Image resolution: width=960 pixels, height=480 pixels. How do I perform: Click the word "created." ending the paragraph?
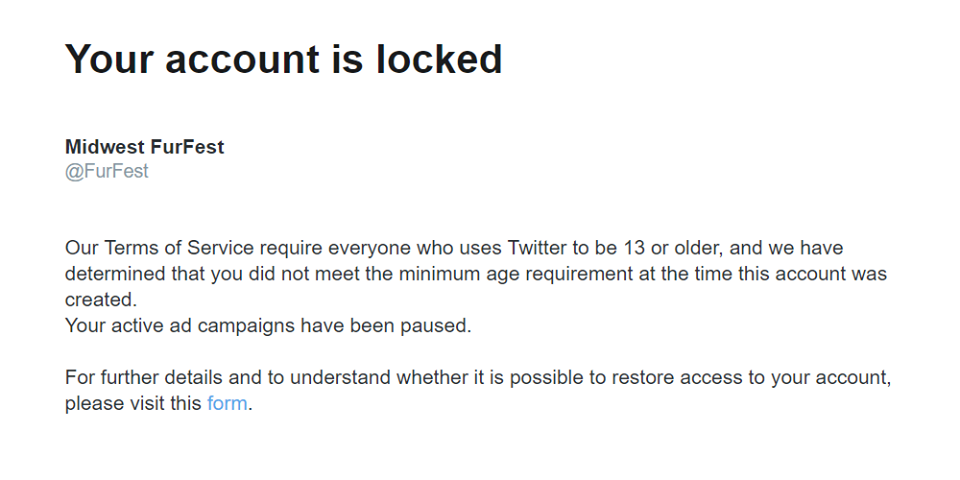(100, 299)
